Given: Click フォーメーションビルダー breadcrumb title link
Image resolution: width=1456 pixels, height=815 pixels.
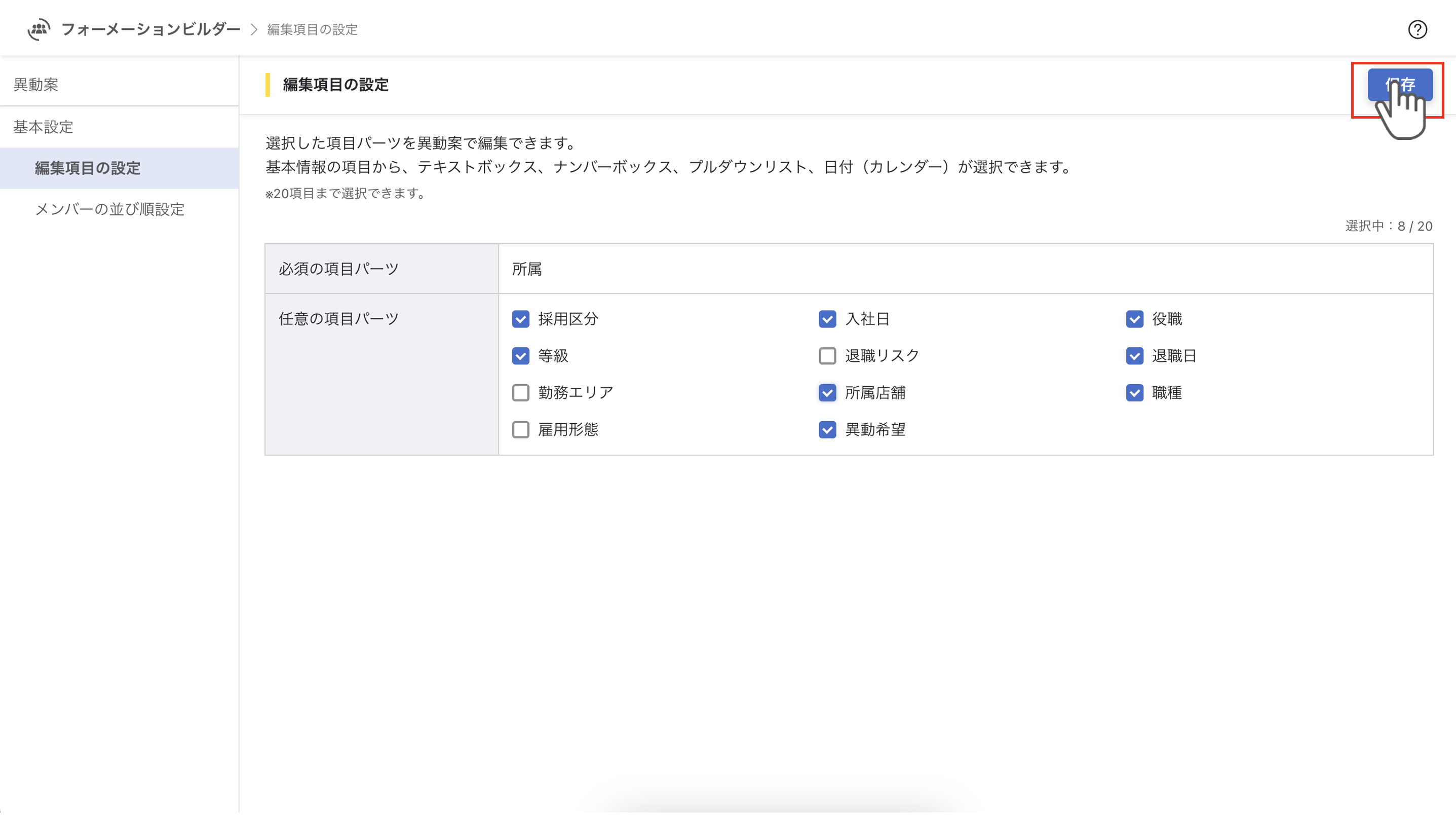Looking at the screenshot, I should point(150,29).
